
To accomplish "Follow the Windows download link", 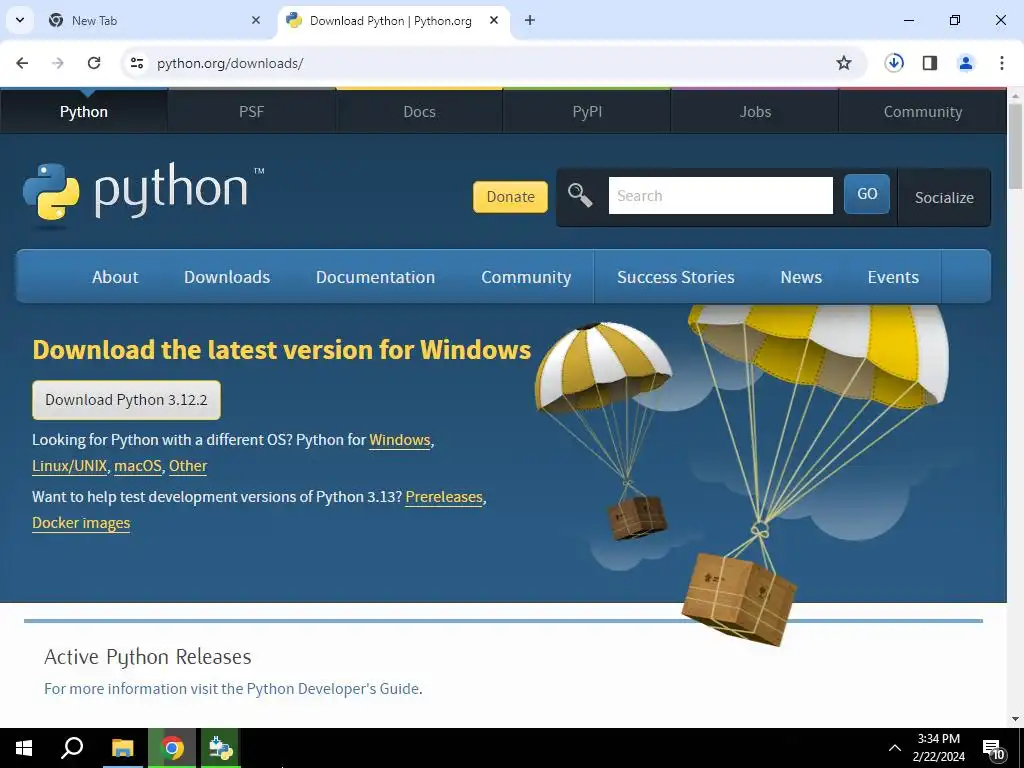I will (x=400, y=440).
